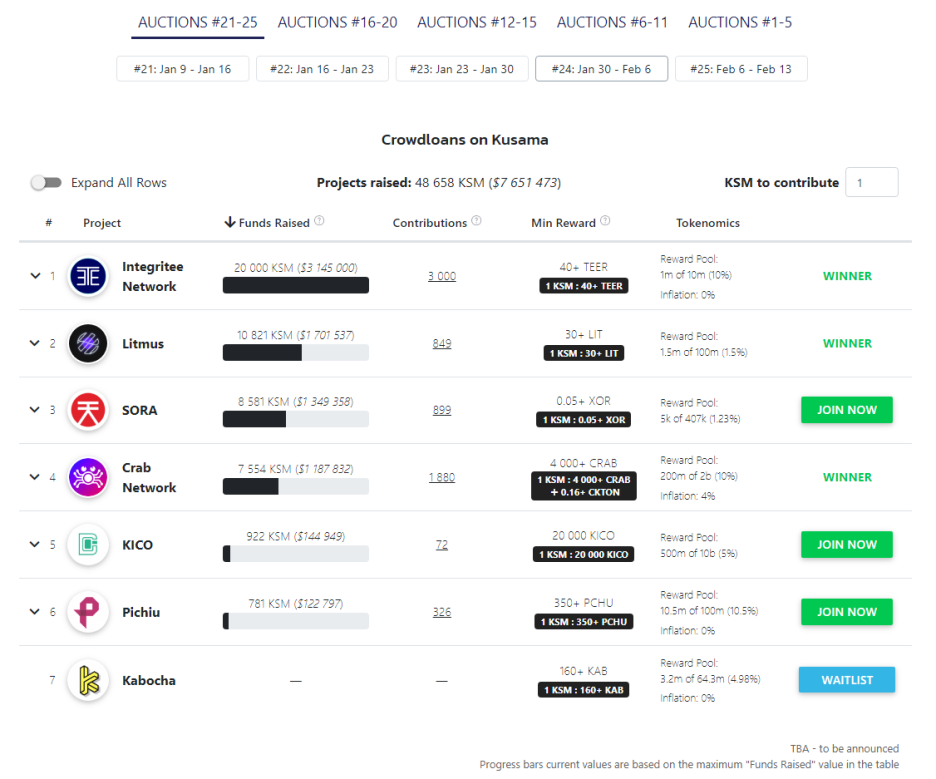The height and width of the screenshot is (779, 936).
Task: Click the Crab Network logo icon
Action: pos(88,478)
